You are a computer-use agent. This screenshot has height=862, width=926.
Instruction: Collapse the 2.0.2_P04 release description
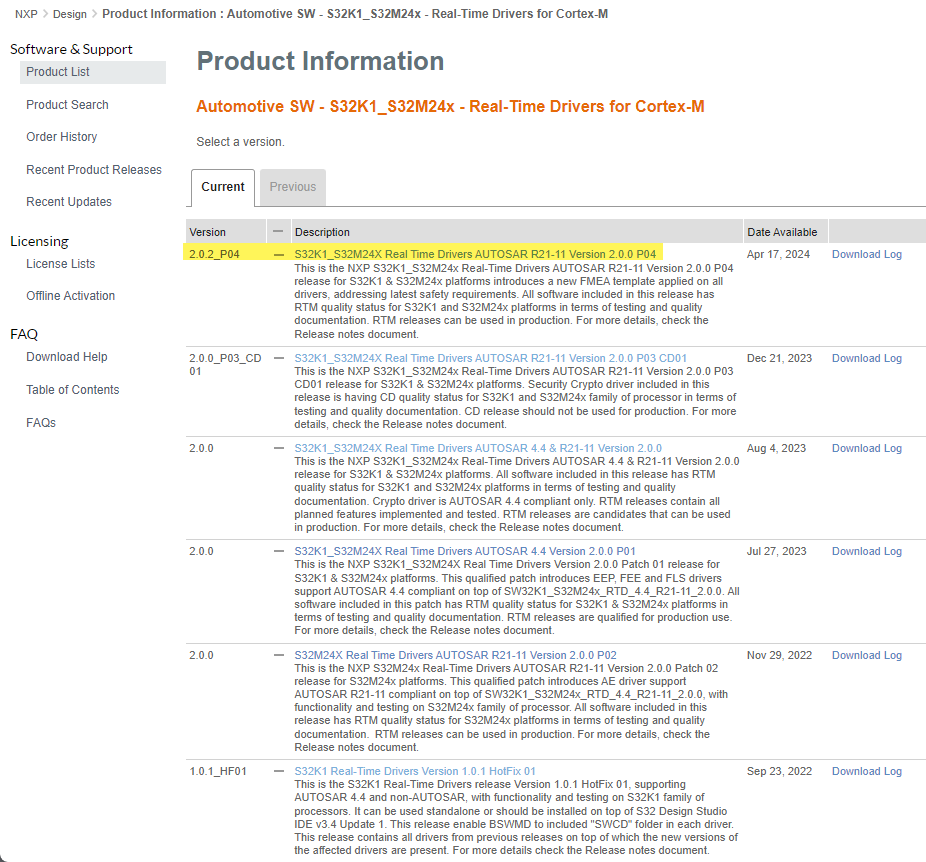pos(279,255)
